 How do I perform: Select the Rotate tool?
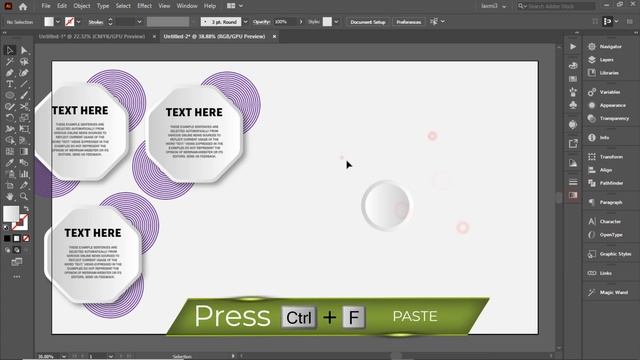click(10, 118)
